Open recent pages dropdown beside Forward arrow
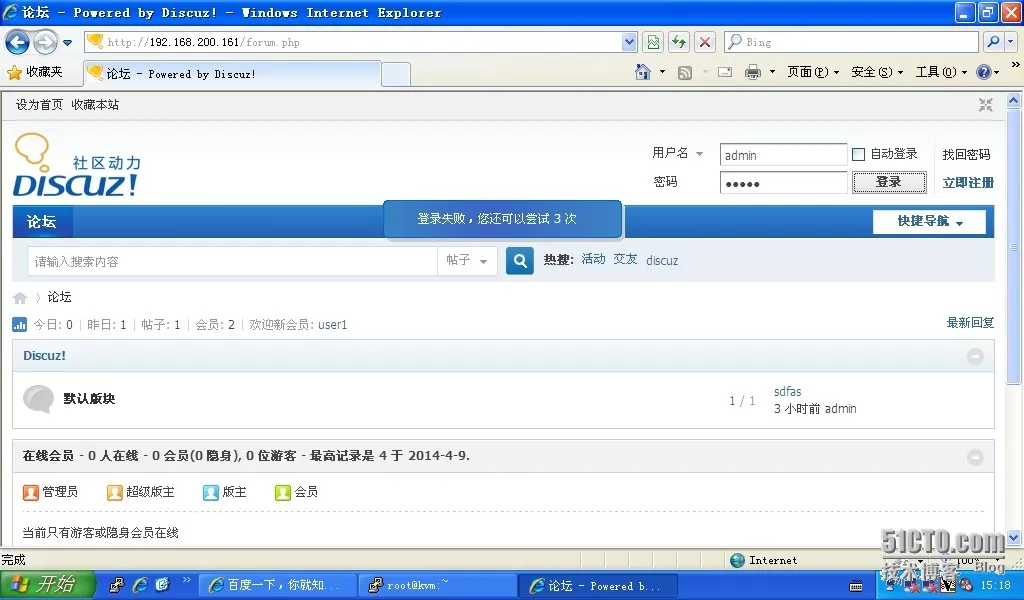The image size is (1024, 600). [67, 43]
